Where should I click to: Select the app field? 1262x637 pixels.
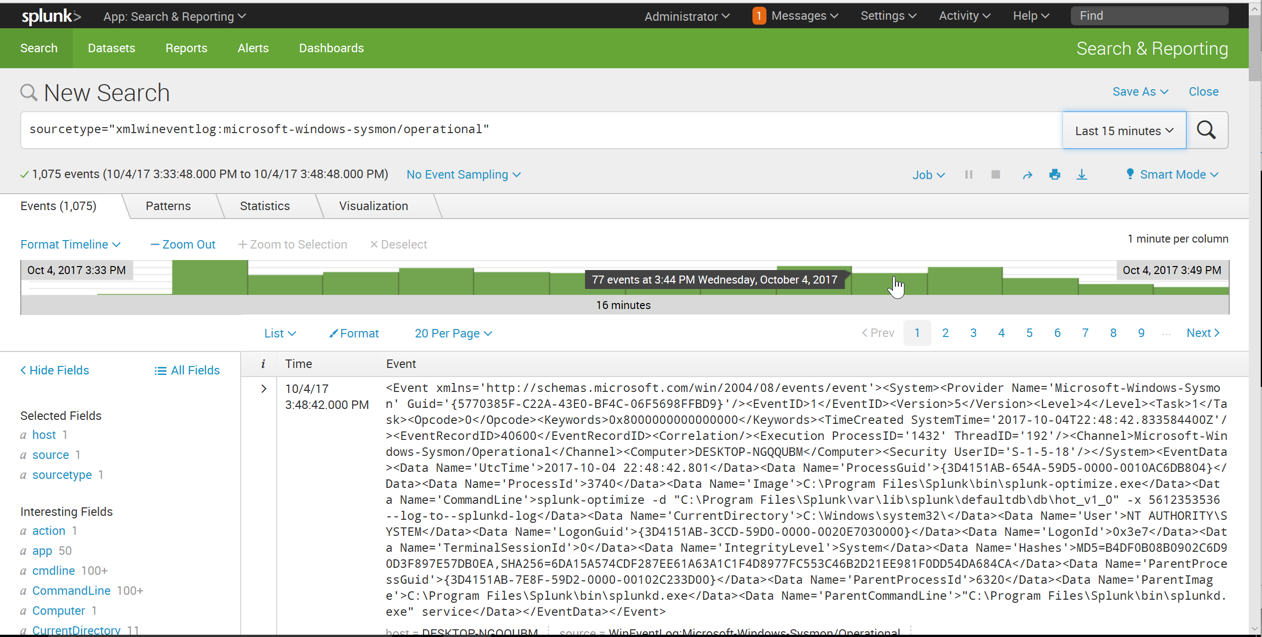(x=42, y=551)
